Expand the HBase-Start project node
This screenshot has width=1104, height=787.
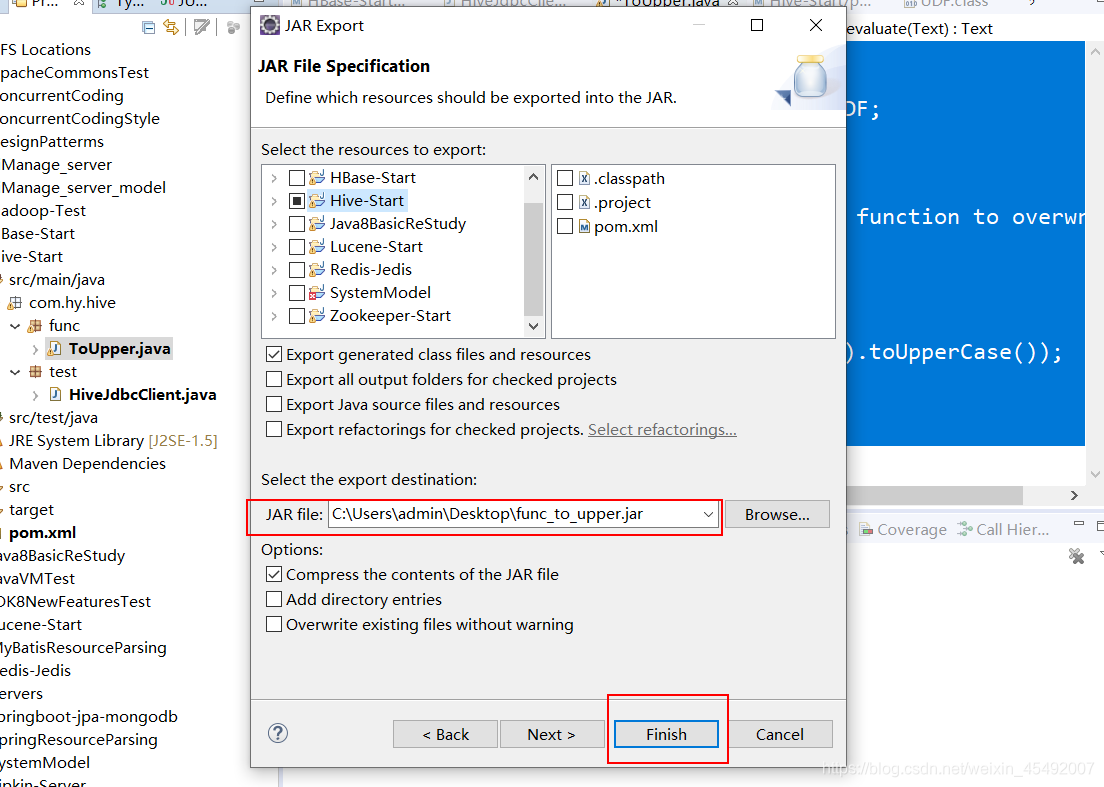275,178
